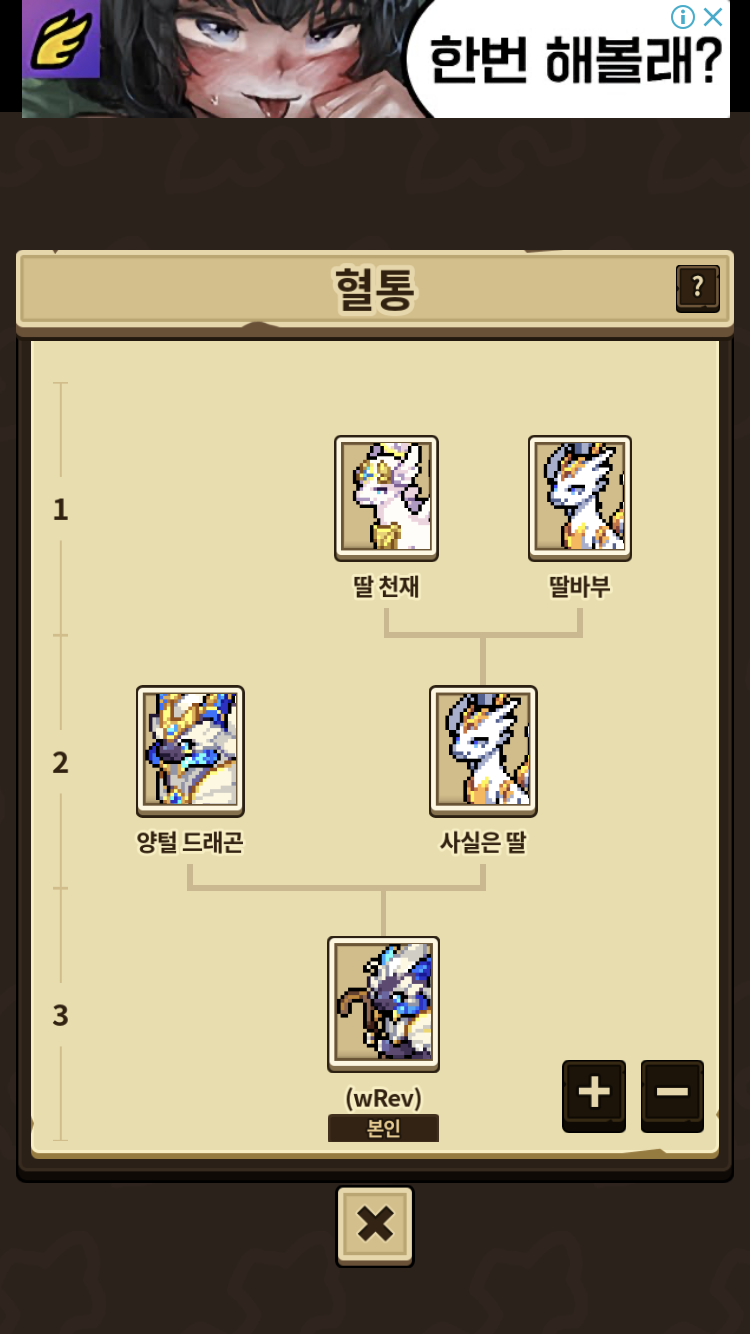Select the (wRev) dragon portrait

[x=383, y=1003]
